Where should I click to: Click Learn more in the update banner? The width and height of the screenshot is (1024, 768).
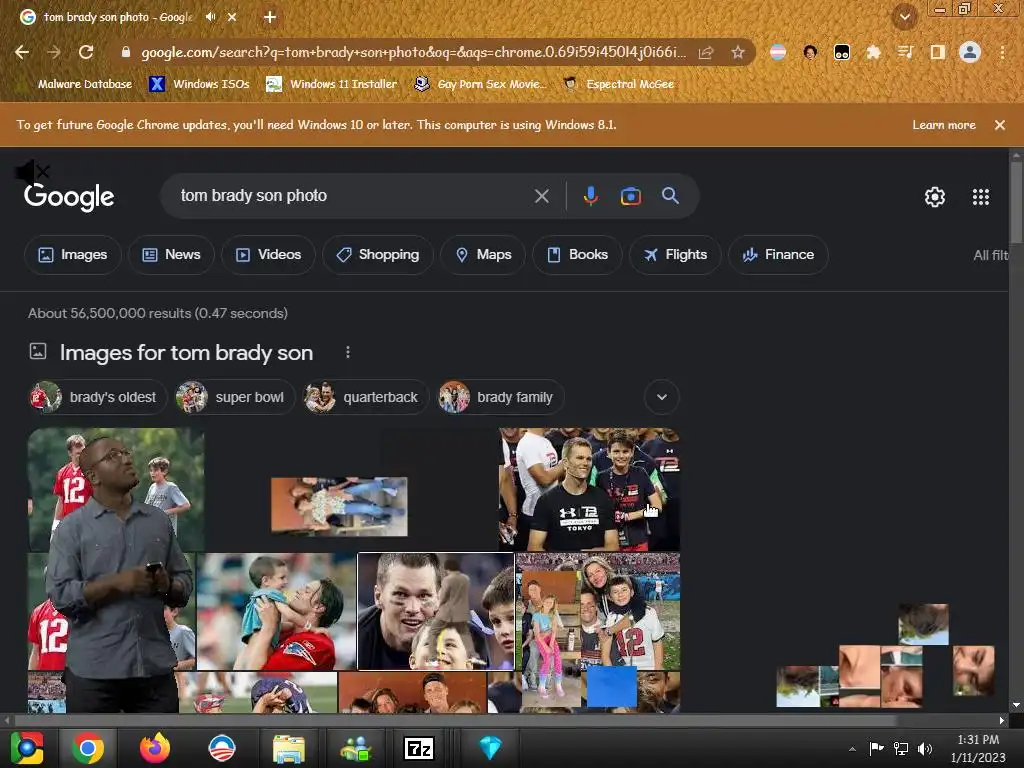(944, 125)
